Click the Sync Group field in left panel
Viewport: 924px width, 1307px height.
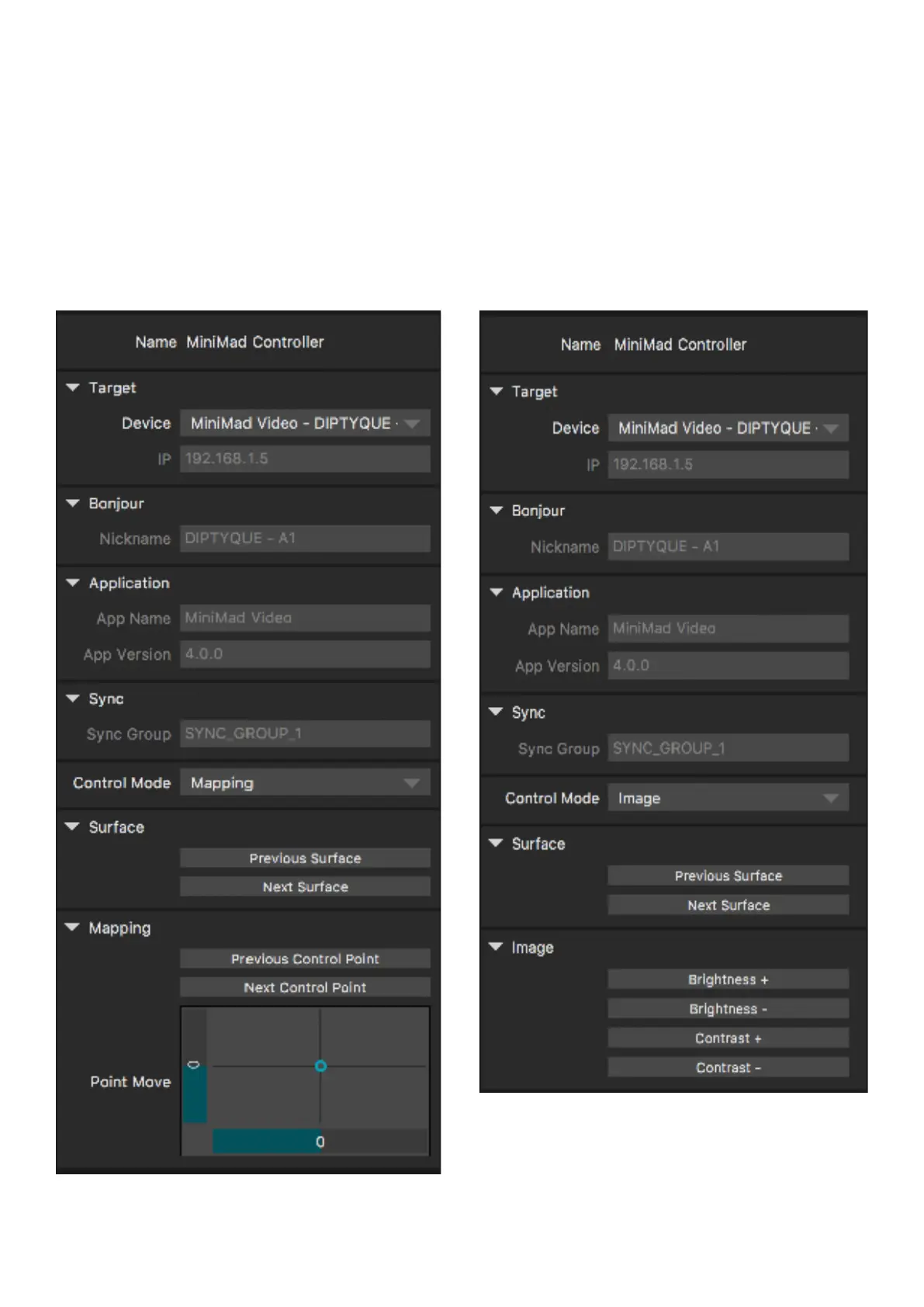click(305, 733)
